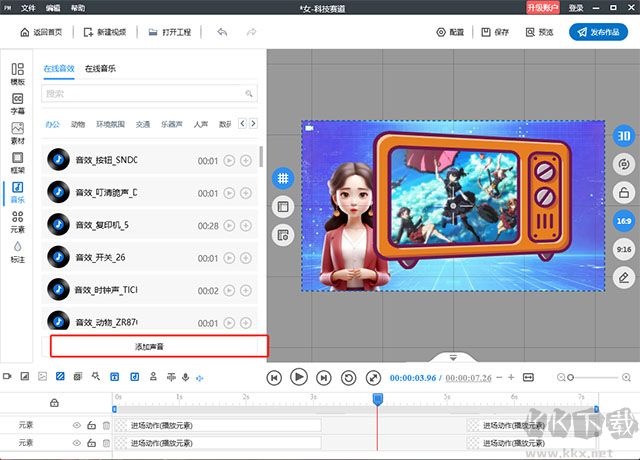640x460 pixels.
Task: Toggle the canvas grid button
Action: [283, 177]
